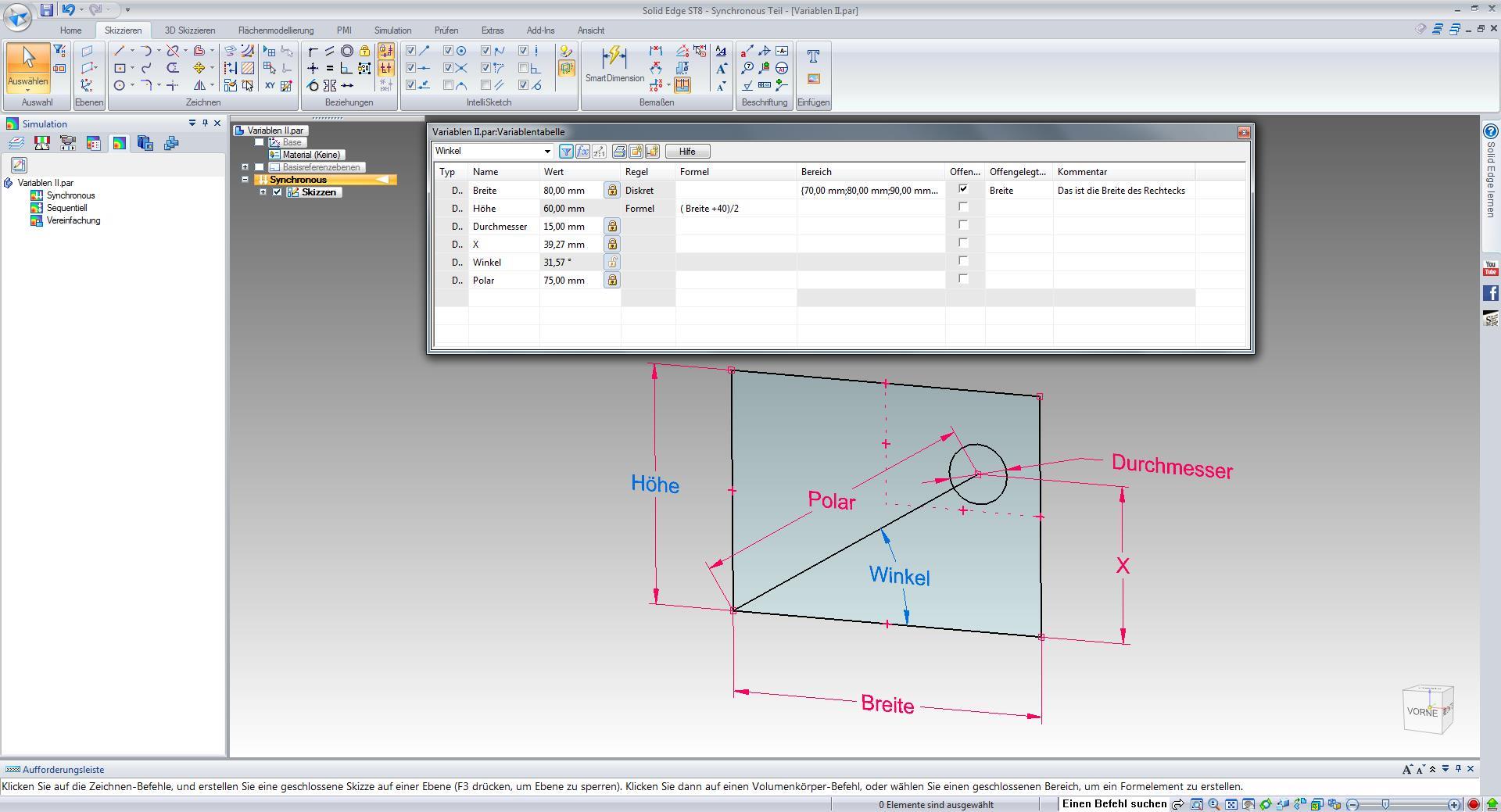Click the Insert Image icon in Einfügen
The height and width of the screenshot is (812, 1501).
pyautogui.click(x=813, y=79)
